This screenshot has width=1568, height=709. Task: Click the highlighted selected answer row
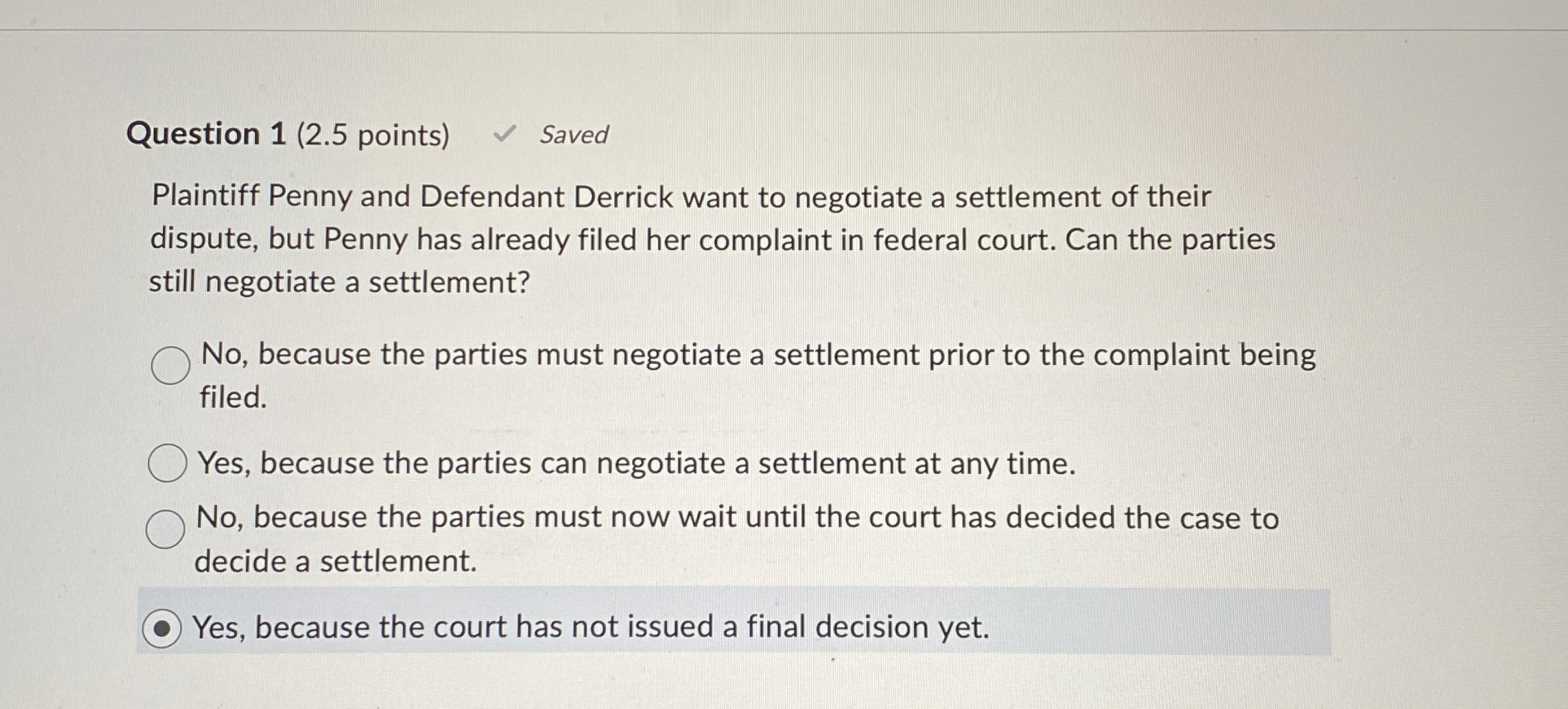pyautogui.click(x=778, y=627)
